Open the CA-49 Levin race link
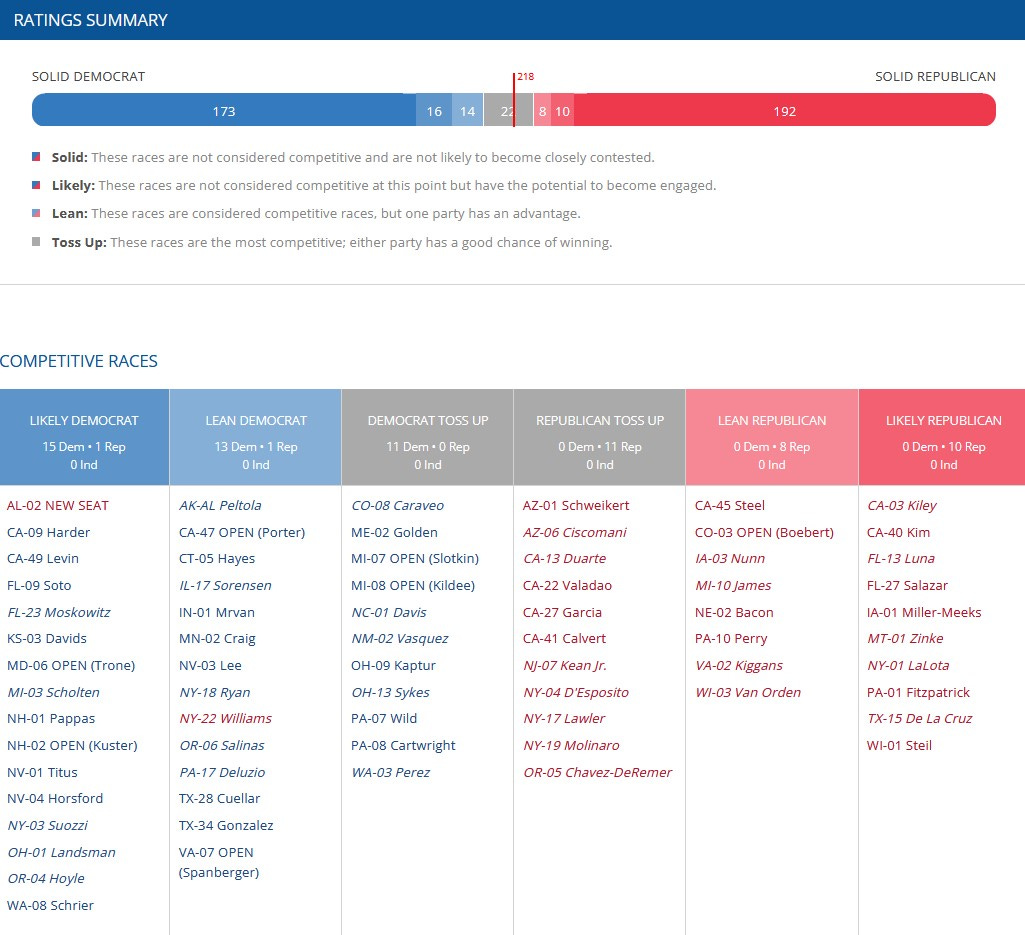1025x935 pixels. 42,558
